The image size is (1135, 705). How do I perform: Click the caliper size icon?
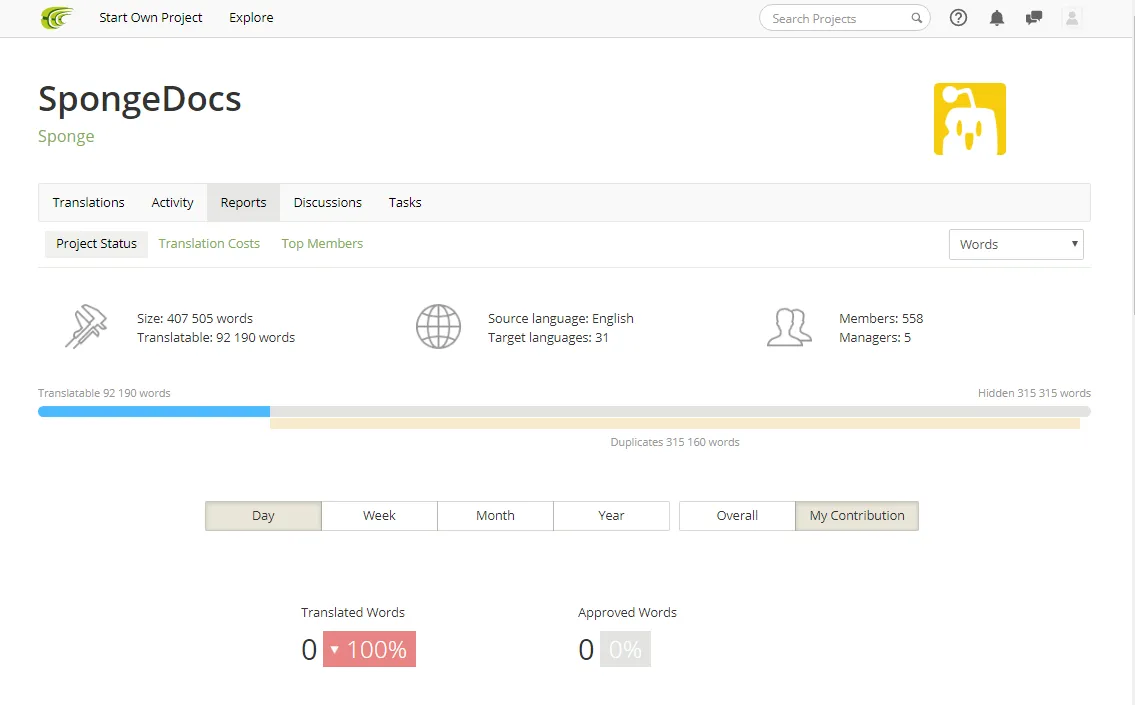pyautogui.click(x=85, y=326)
